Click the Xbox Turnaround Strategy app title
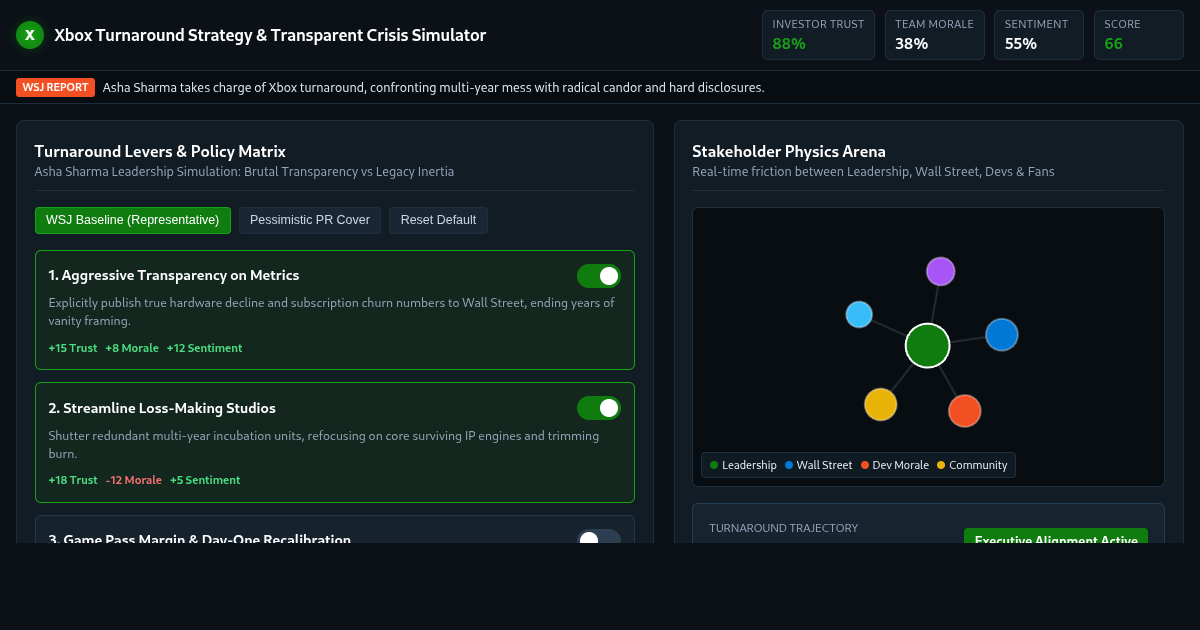Image resolution: width=1200 pixels, height=630 pixels. tap(270, 35)
